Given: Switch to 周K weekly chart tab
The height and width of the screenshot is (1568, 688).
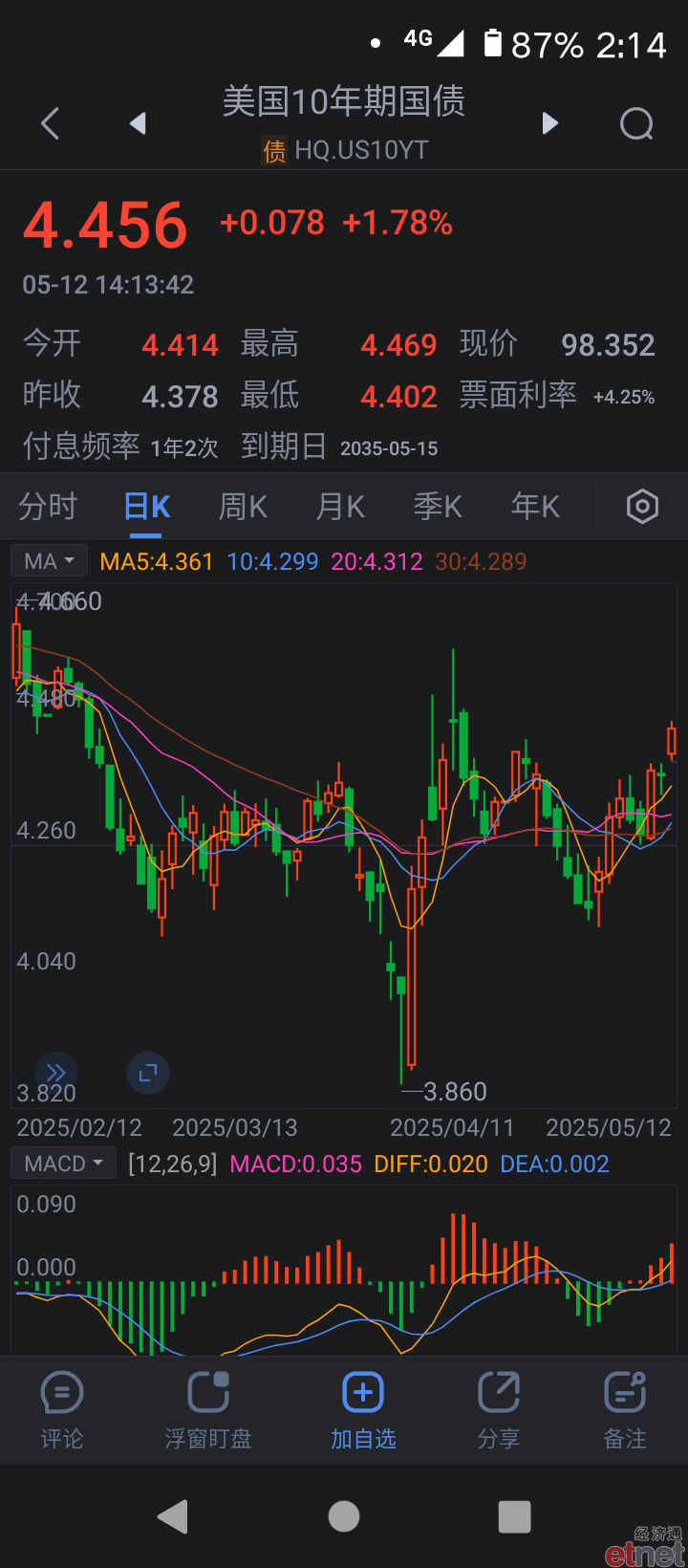Looking at the screenshot, I should (x=244, y=506).
